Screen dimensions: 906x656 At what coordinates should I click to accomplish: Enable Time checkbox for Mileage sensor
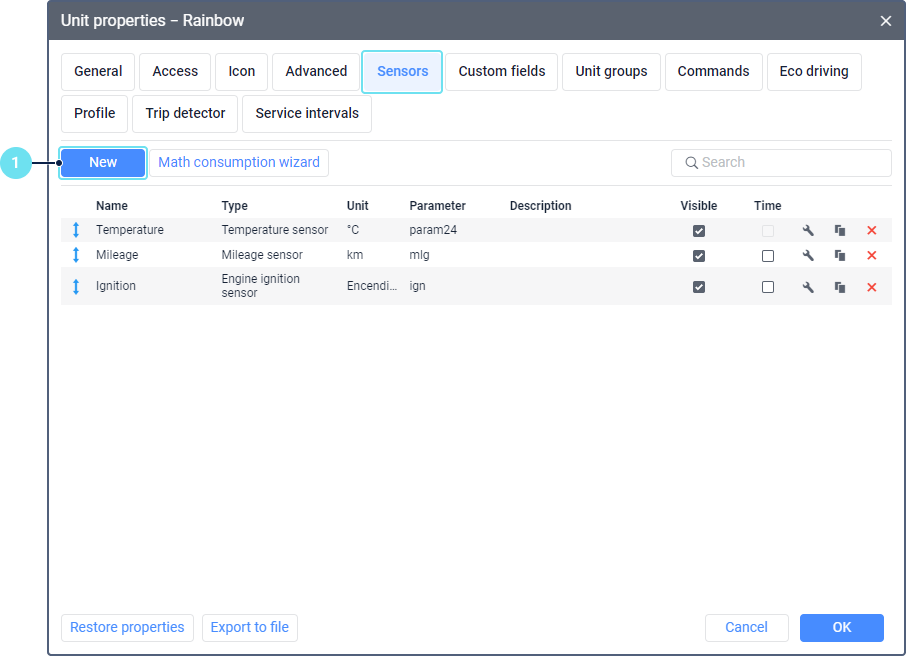(x=767, y=256)
